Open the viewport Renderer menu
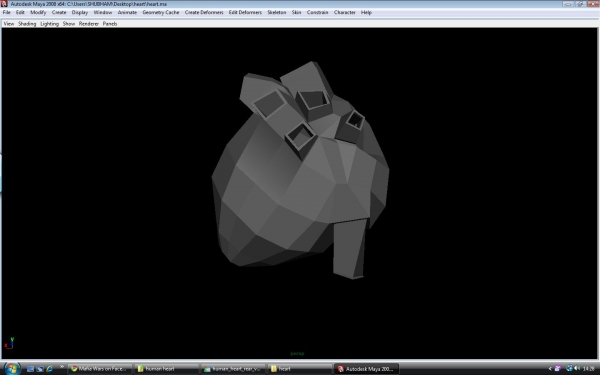Screen dimensions: 600x375 [89, 24]
